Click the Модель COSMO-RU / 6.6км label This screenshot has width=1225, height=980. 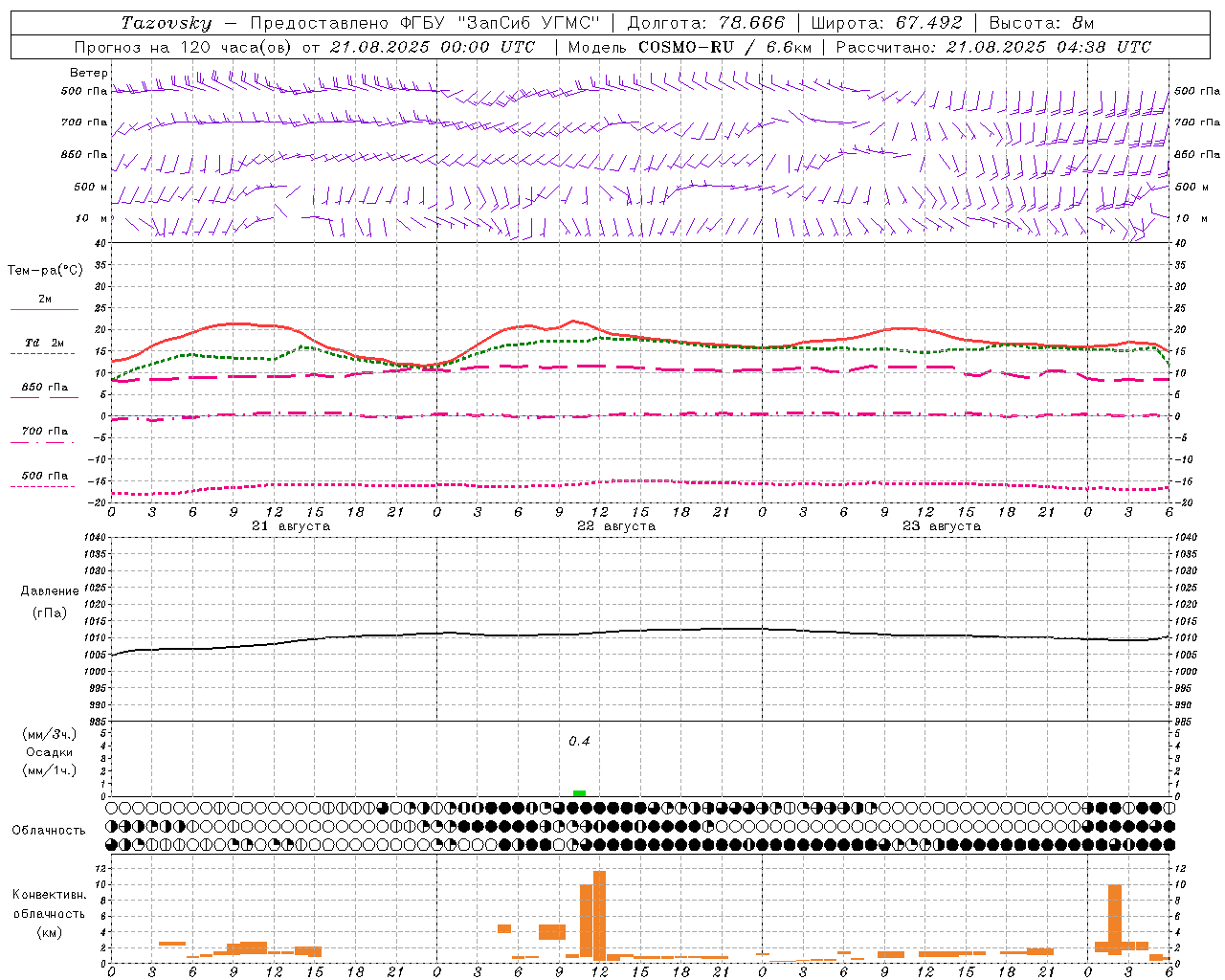click(690, 47)
